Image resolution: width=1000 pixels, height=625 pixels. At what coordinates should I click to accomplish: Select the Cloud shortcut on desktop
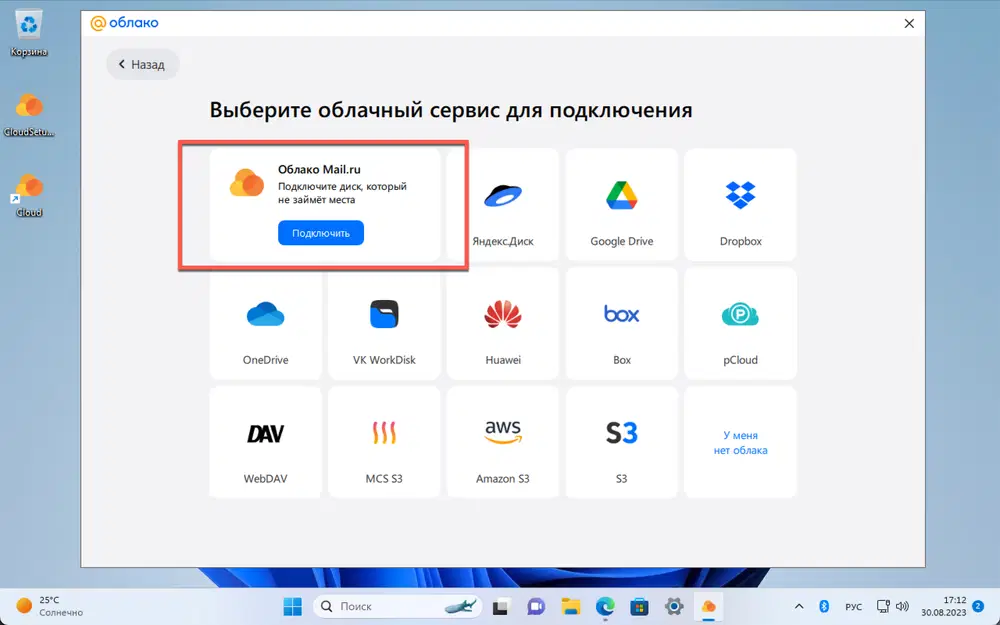click(x=29, y=195)
